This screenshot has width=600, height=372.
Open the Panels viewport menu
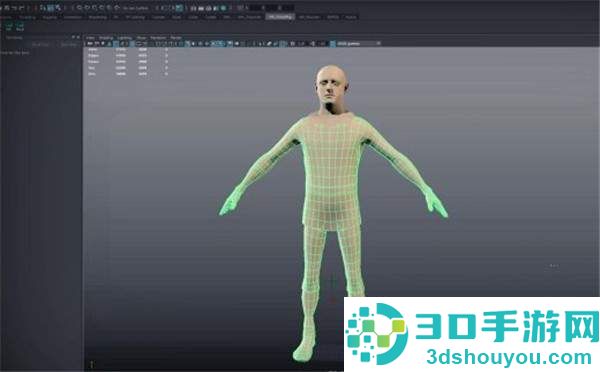click(x=176, y=38)
